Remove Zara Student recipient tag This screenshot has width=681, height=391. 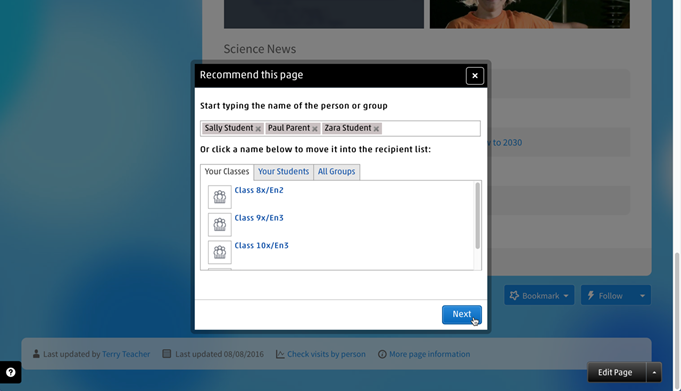pos(377,129)
